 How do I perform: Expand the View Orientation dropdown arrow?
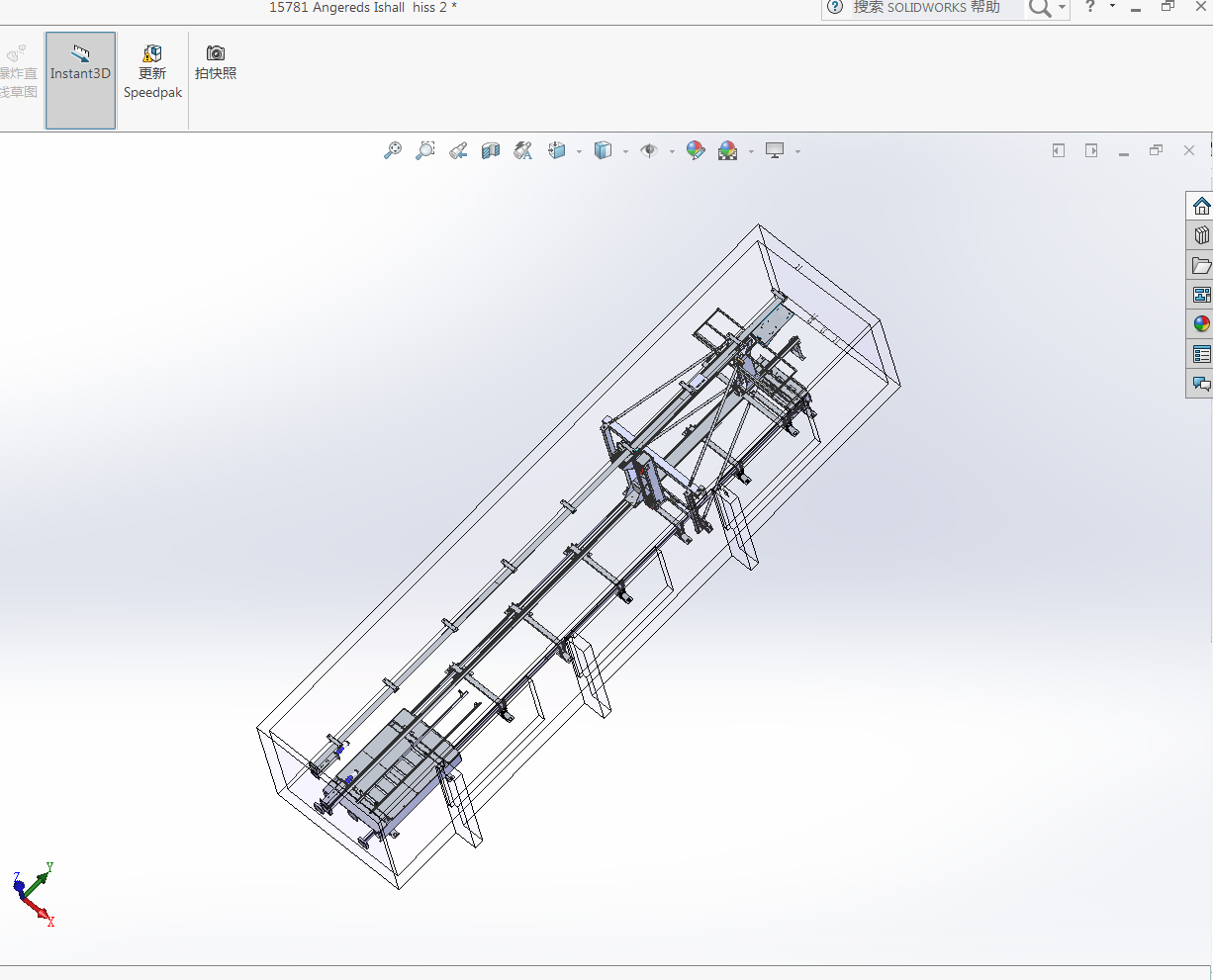[579, 151]
